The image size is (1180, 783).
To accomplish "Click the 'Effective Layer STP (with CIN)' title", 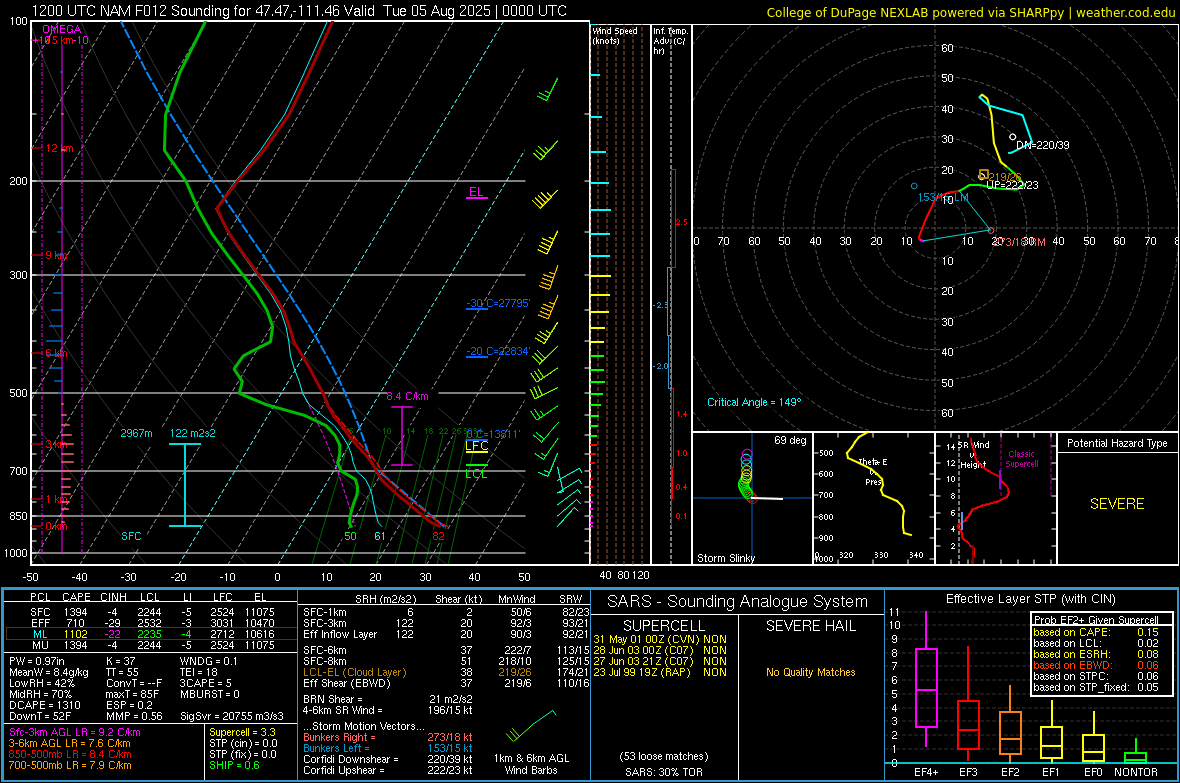I will pyautogui.click(x=1030, y=599).
